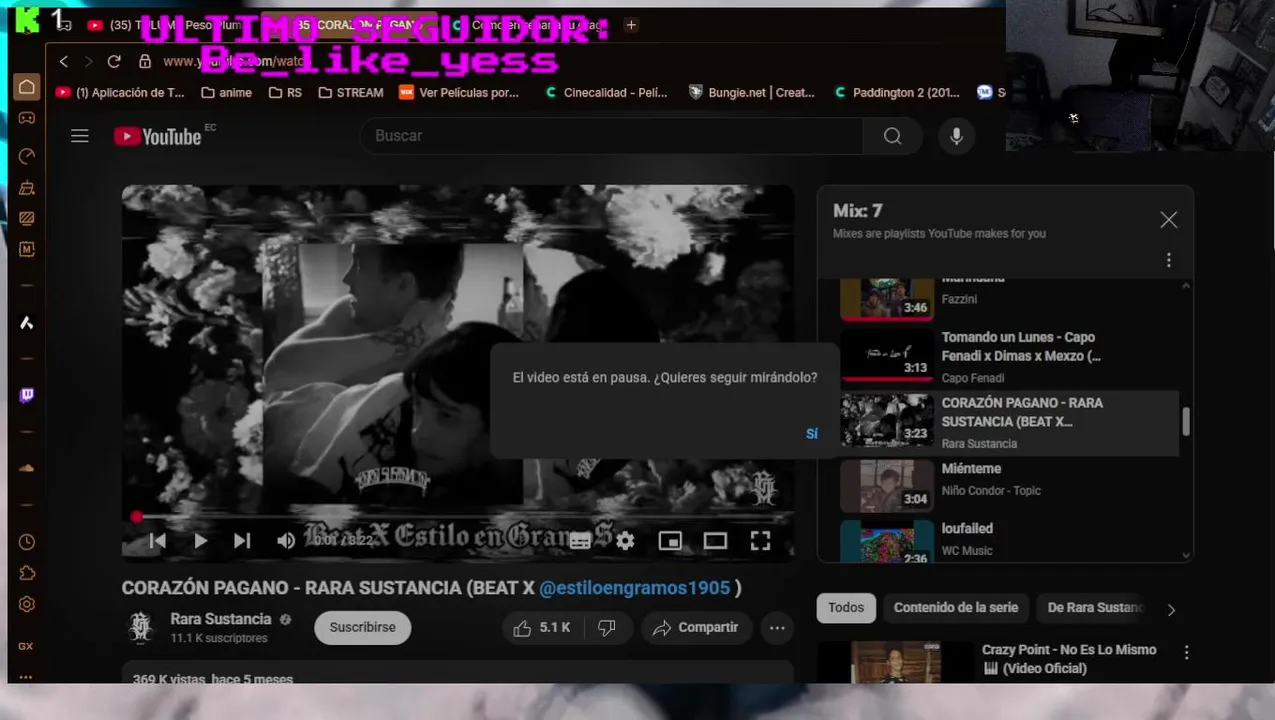Open the Settings gear icon in sidebar
Viewport: 1275px width, 720px height.
(27, 604)
